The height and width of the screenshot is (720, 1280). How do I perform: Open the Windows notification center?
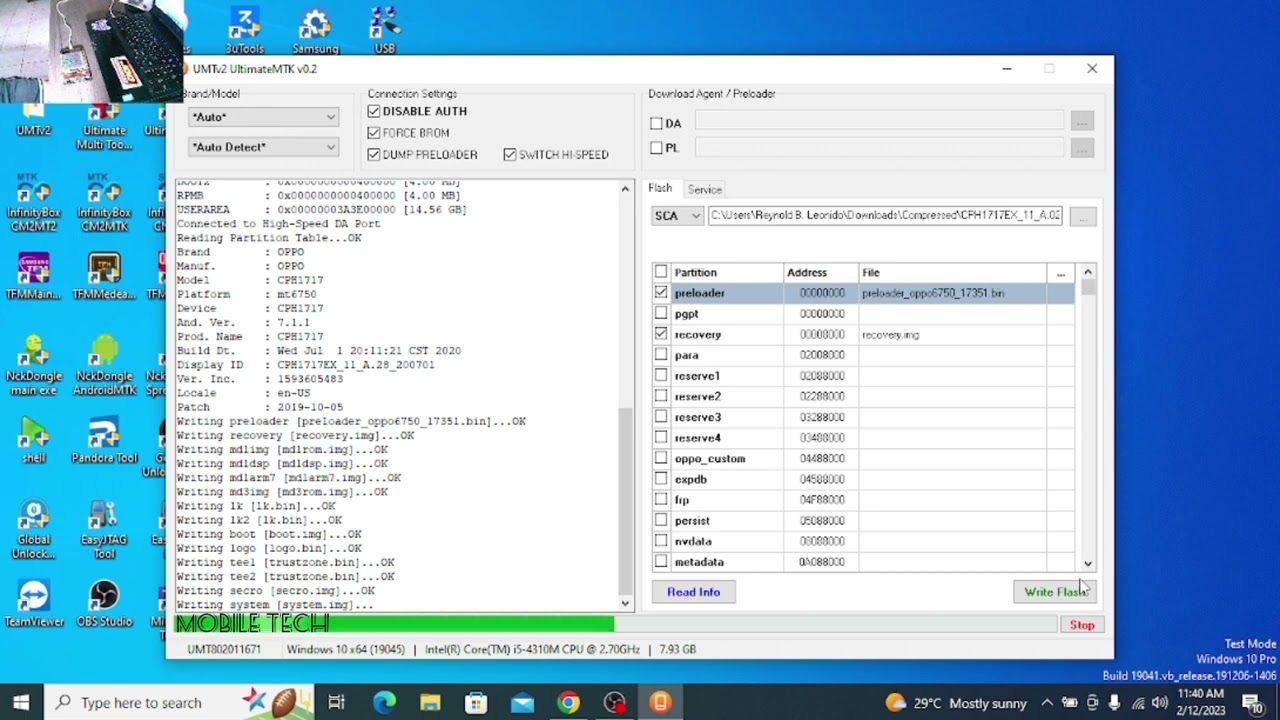point(1251,703)
